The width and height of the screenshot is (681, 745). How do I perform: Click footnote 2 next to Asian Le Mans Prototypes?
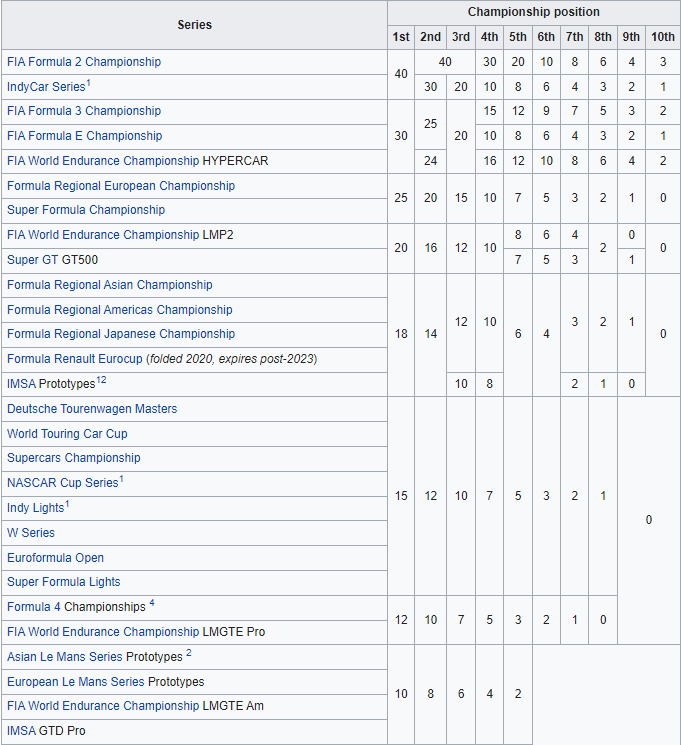pyautogui.click(x=189, y=653)
